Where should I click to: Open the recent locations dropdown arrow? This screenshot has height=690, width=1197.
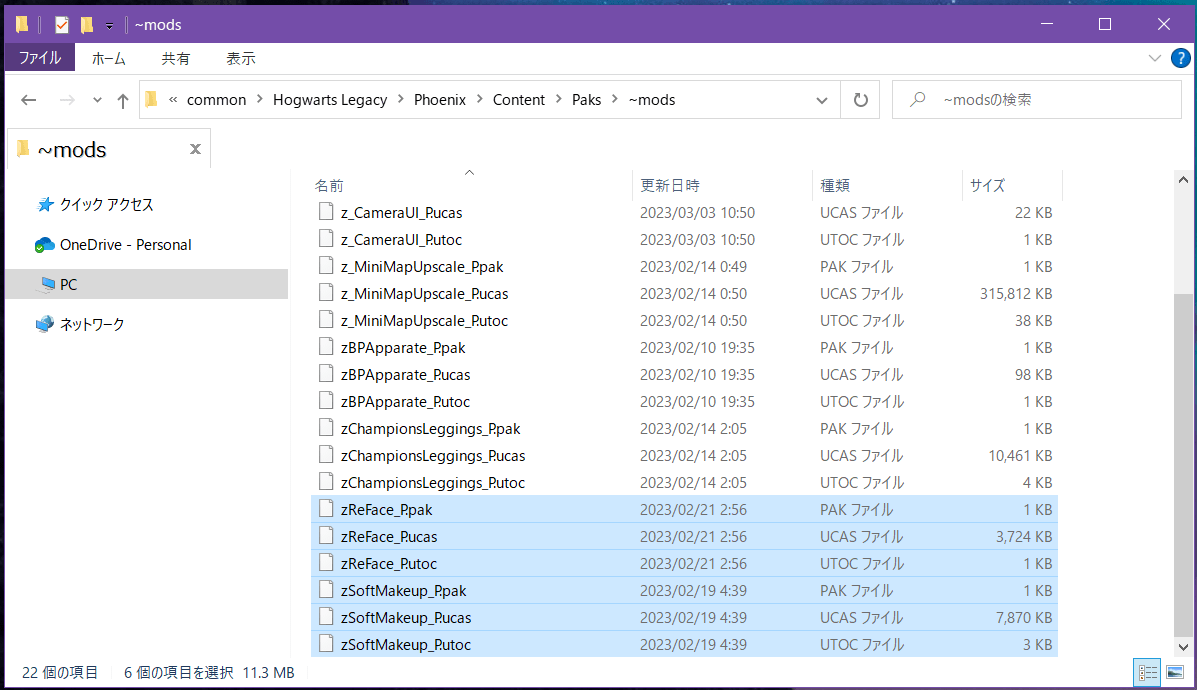97,100
